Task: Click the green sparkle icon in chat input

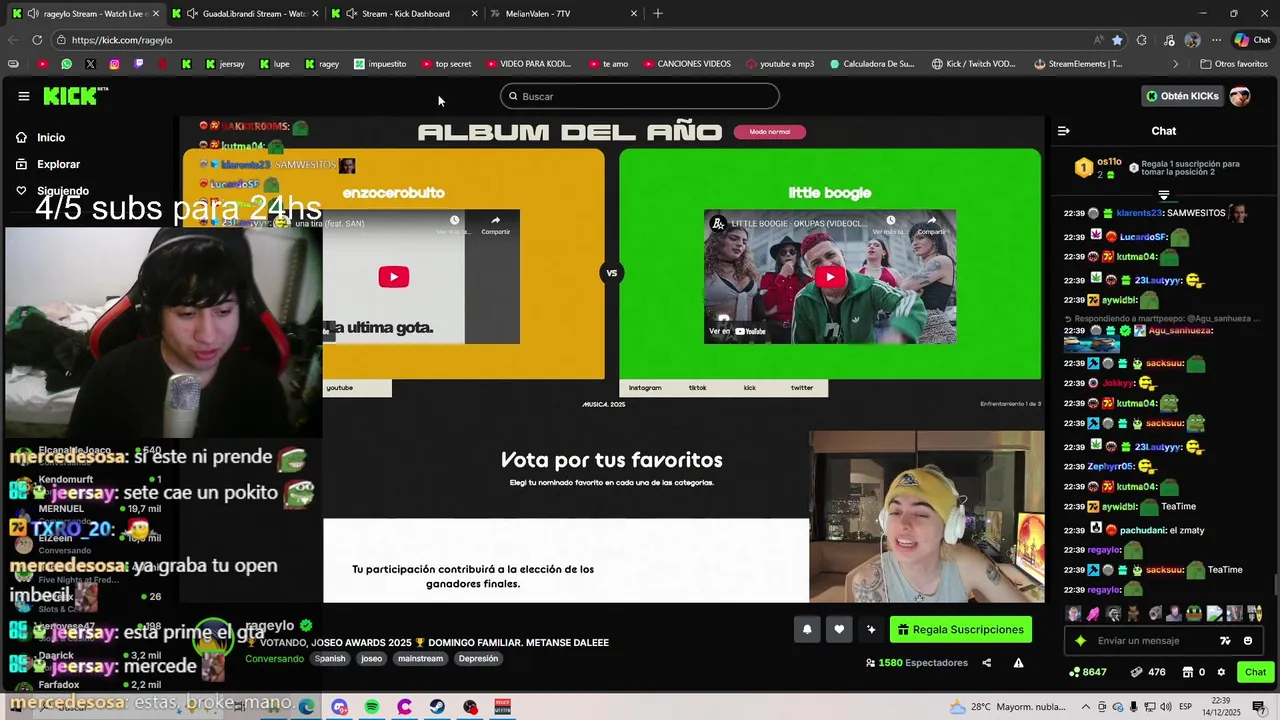Action: (x=1080, y=641)
